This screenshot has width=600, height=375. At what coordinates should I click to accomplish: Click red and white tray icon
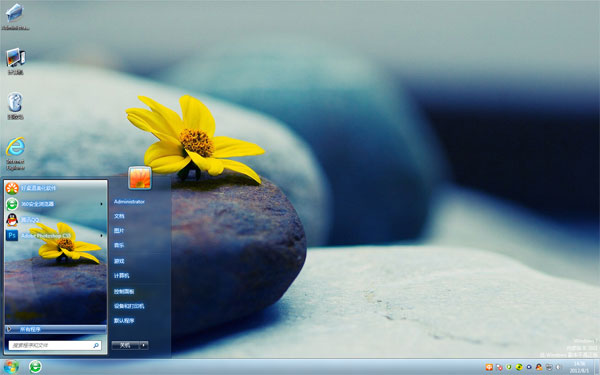tap(499, 367)
